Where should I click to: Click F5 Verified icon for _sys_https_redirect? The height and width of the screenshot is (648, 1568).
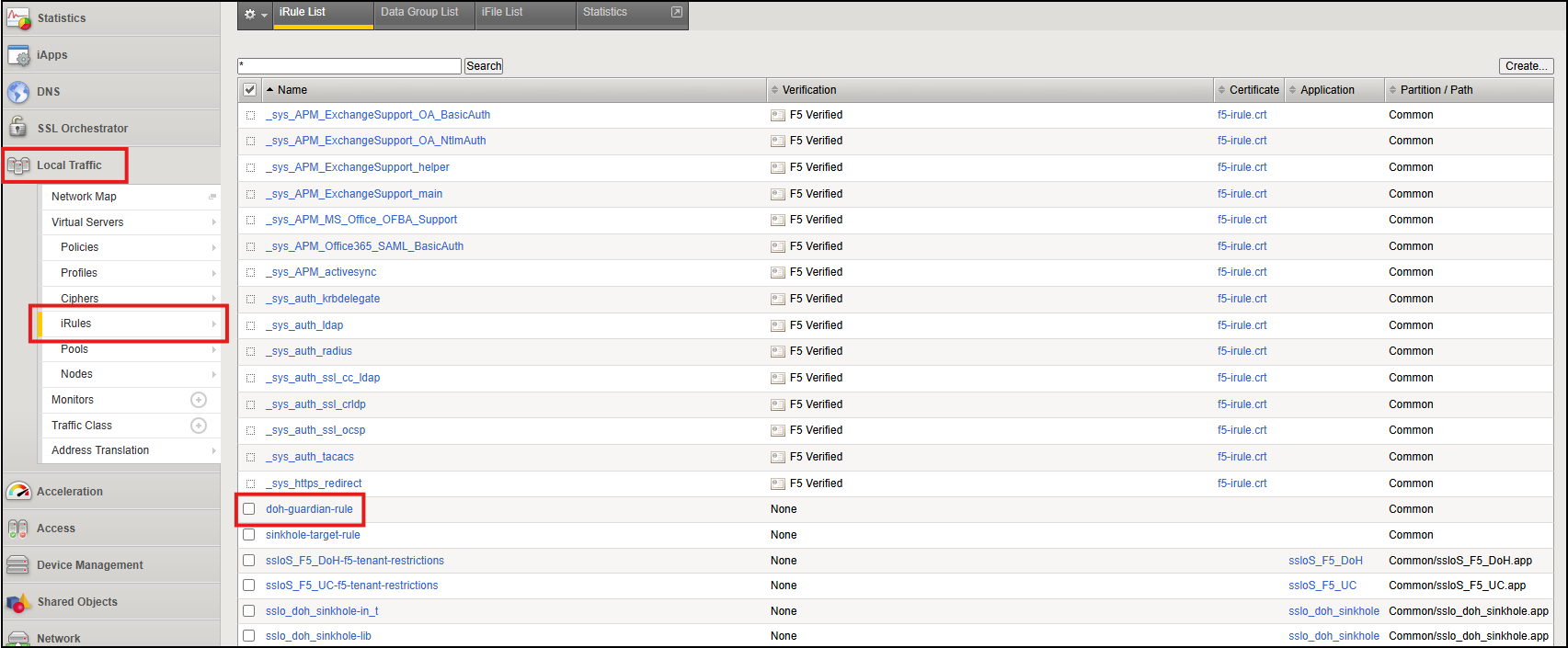(777, 483)
